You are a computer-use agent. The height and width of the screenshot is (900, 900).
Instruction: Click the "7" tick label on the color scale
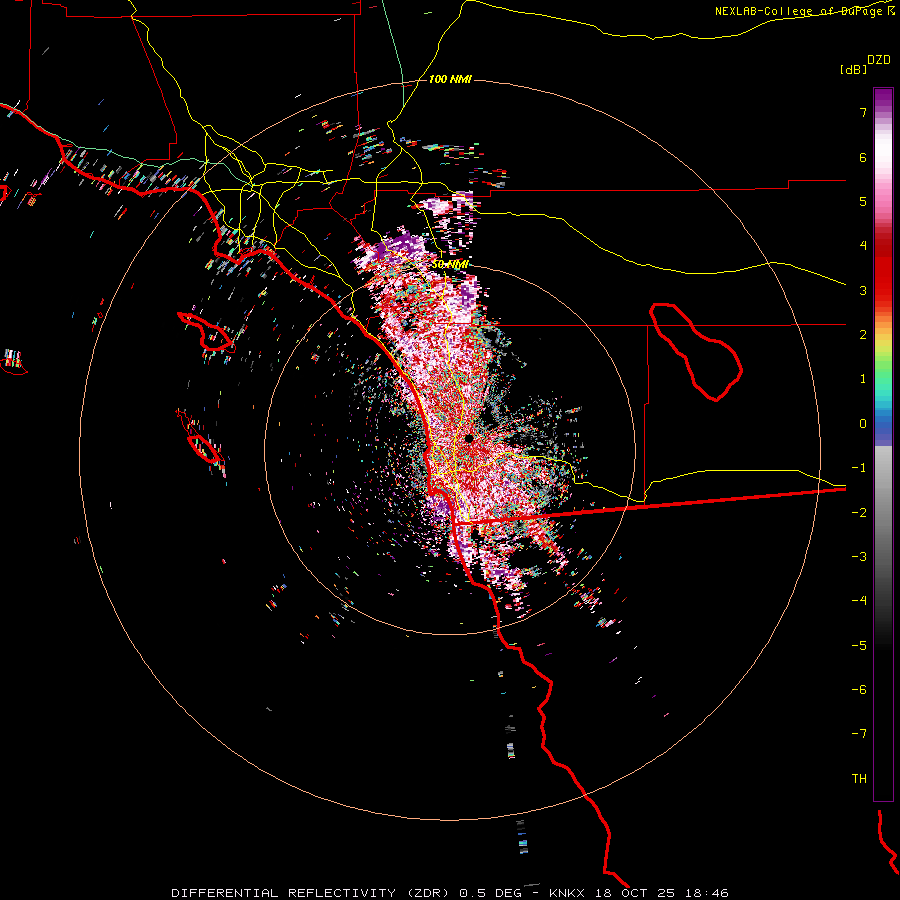click(863, 112)
